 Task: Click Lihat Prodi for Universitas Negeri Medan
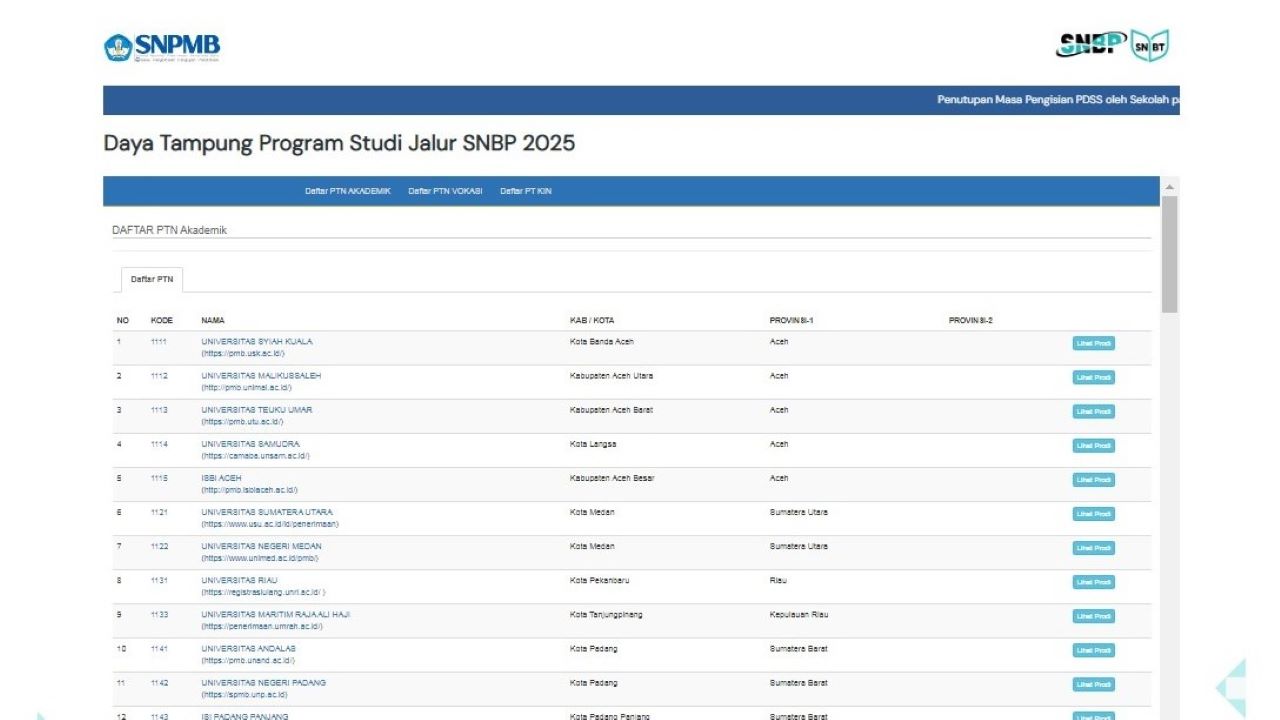click(x=1094, y=548)
